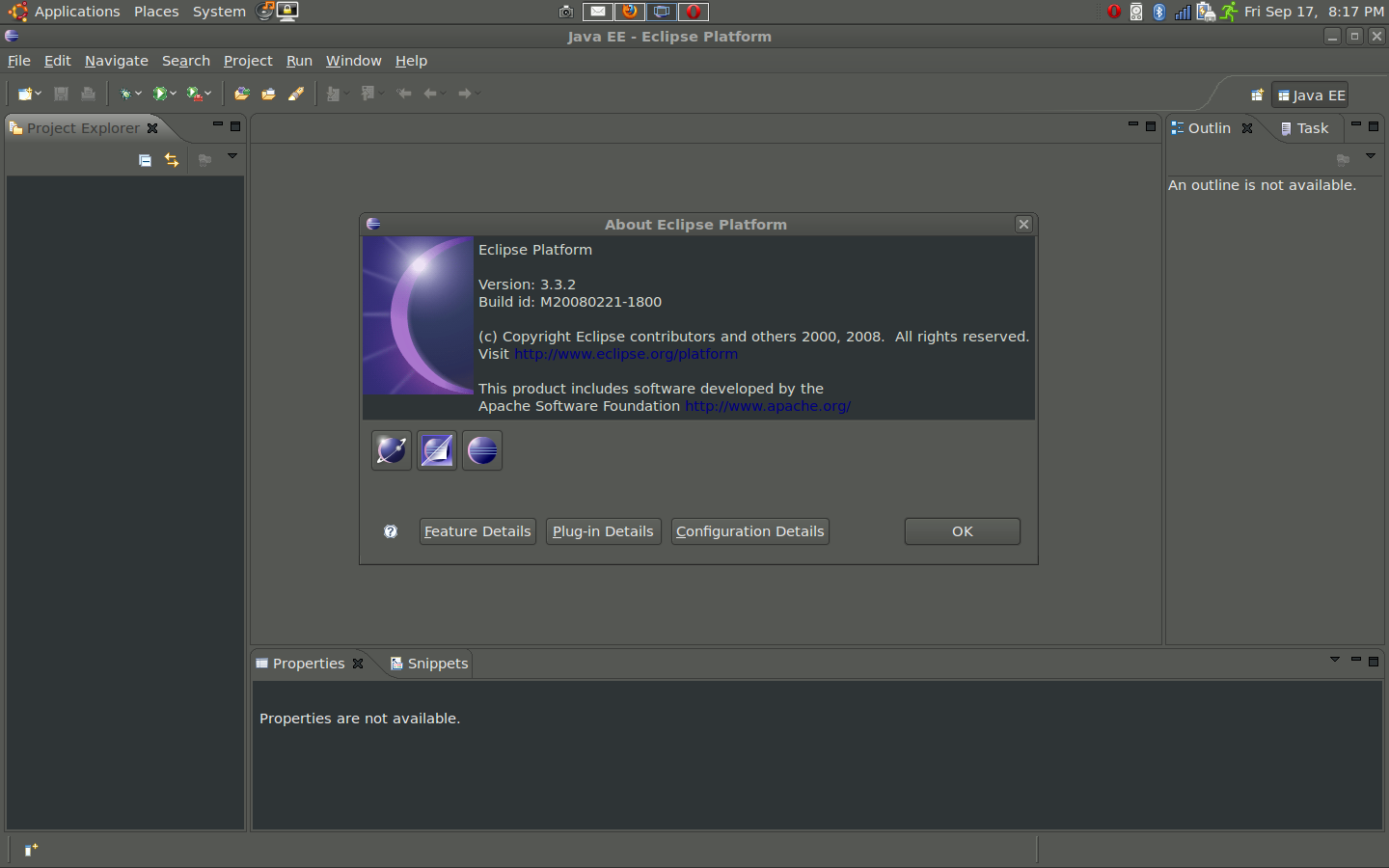Open the Applications menu in GNOME panel
Screen dimensions: 1389x868
(76, 12)
